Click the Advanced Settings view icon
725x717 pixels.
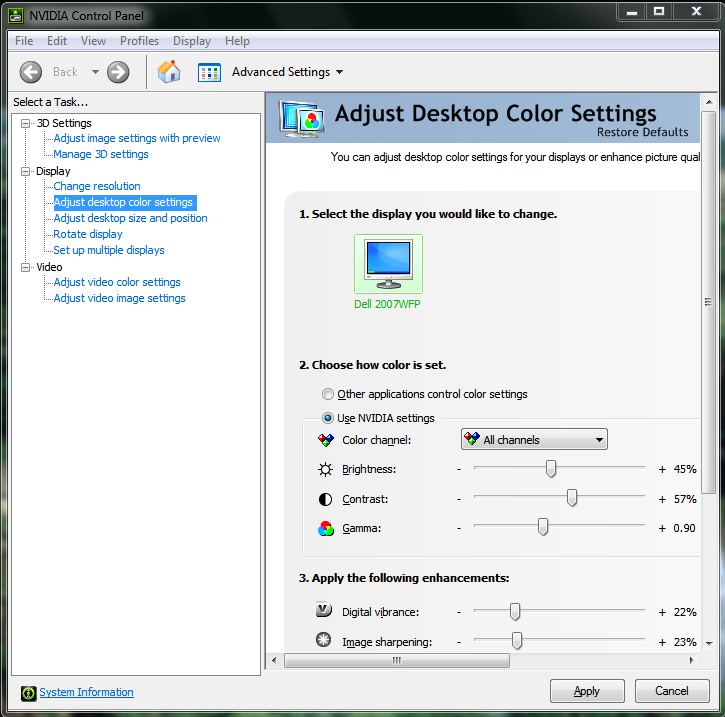tap(209, 73)
